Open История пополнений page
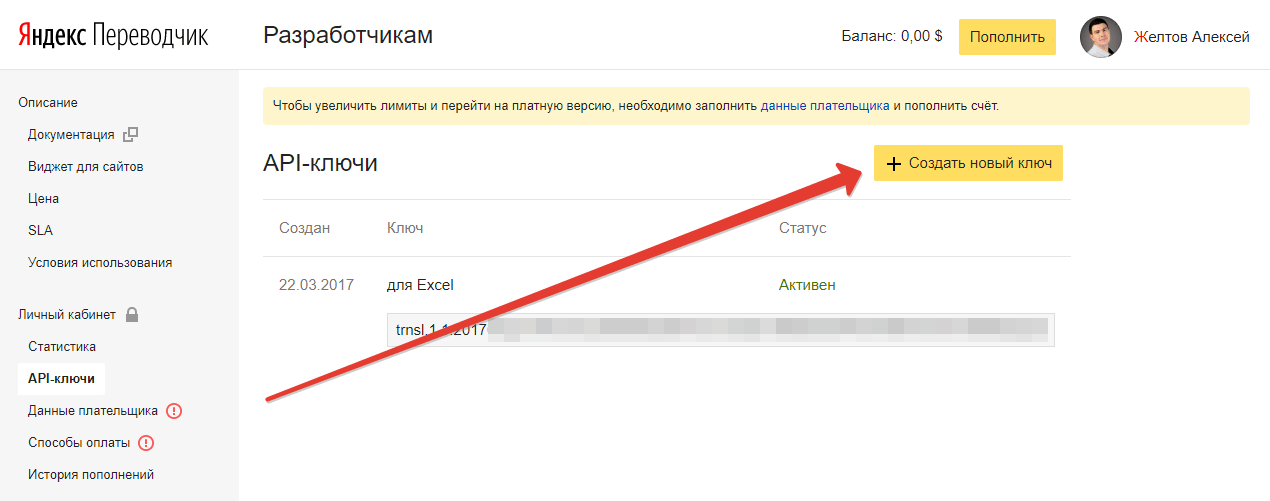The width and height of the screenshot is (1270, 501). pos(91,475)
